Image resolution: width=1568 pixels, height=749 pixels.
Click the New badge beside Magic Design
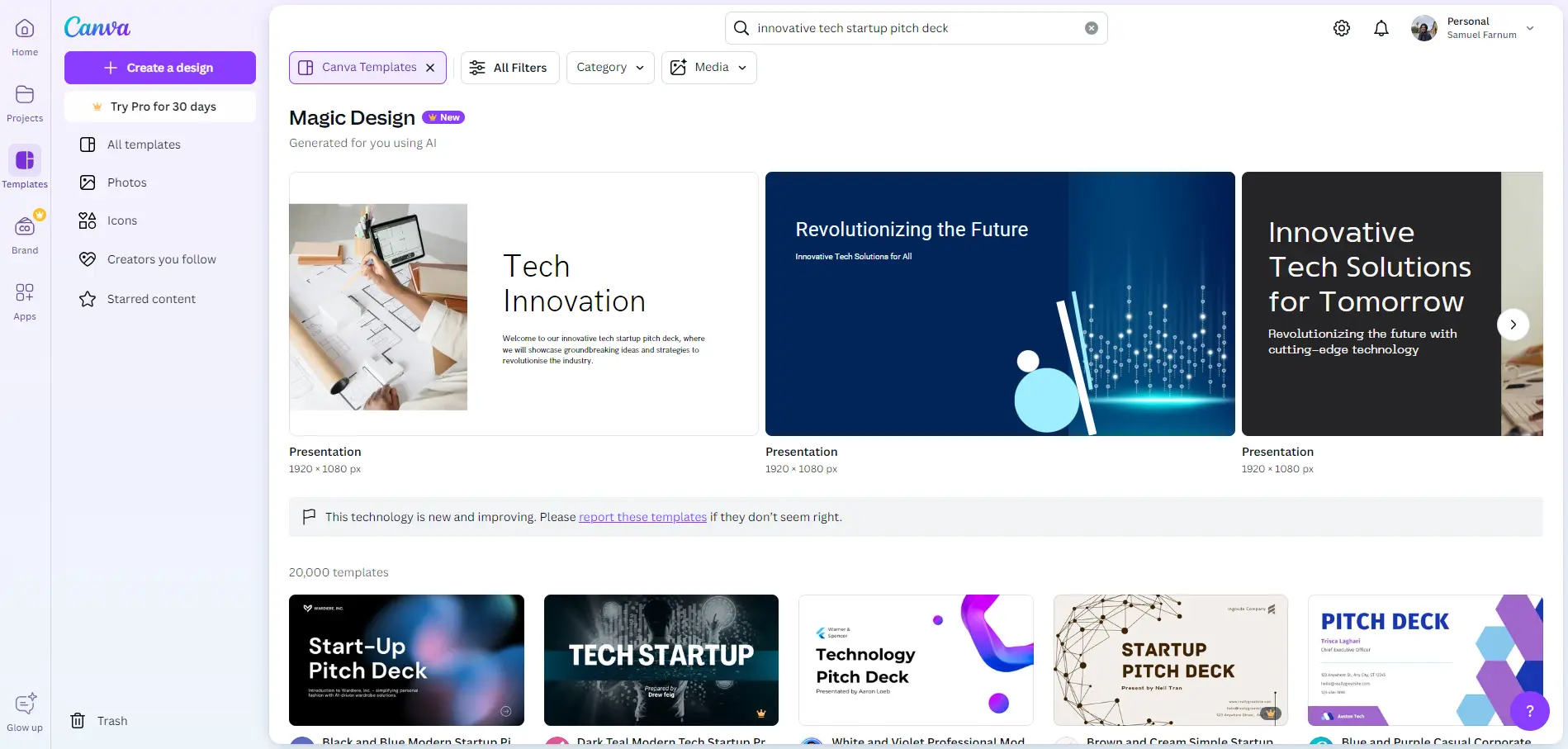[443, 117]
